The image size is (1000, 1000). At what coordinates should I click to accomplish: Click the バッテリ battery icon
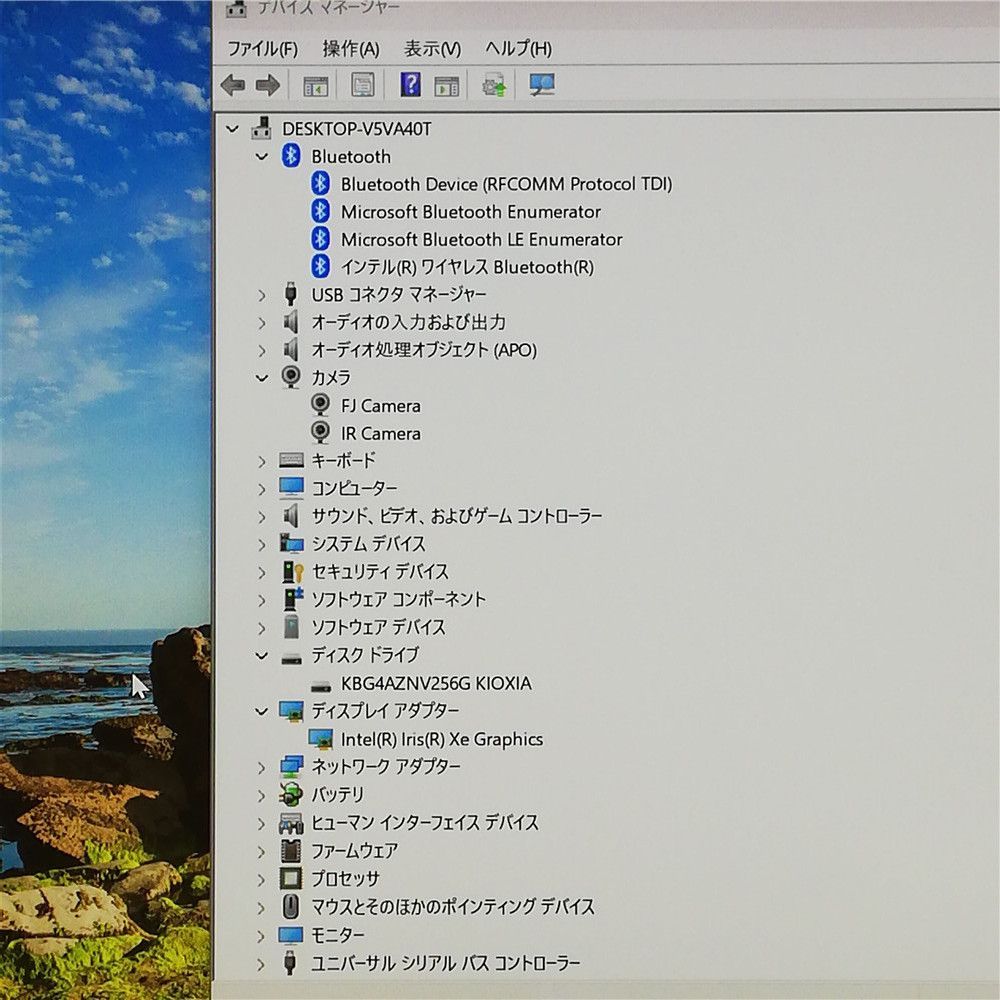tap(291, 794)
